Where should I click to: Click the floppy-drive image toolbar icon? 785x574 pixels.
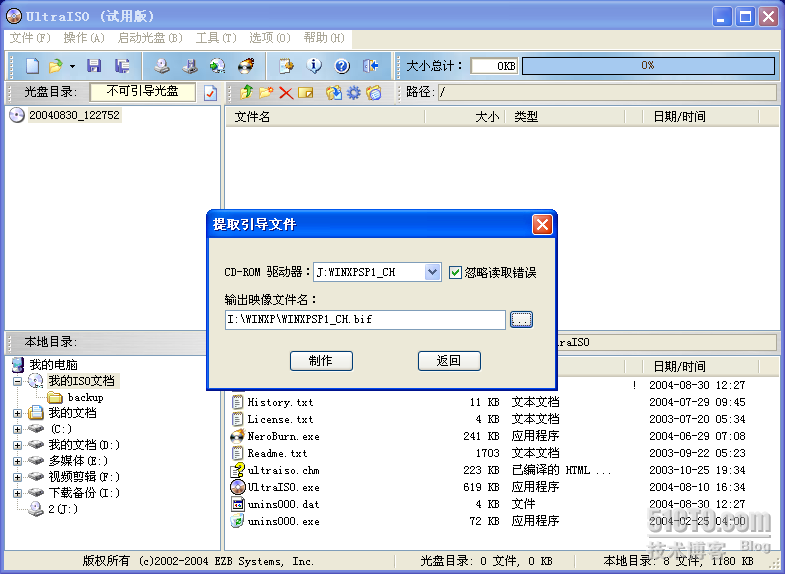[190, 66]
